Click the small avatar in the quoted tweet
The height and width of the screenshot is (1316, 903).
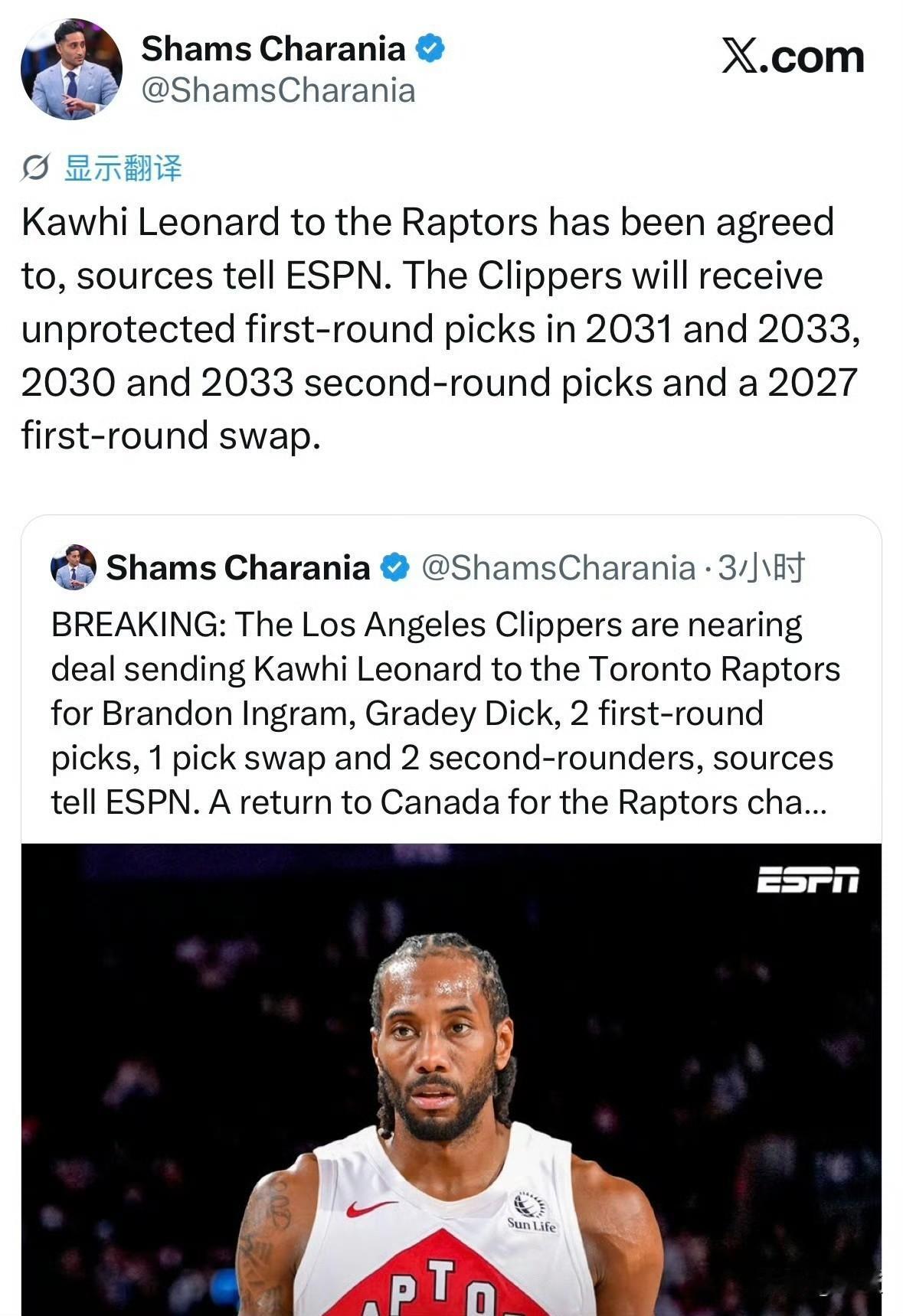click(74, 567)
